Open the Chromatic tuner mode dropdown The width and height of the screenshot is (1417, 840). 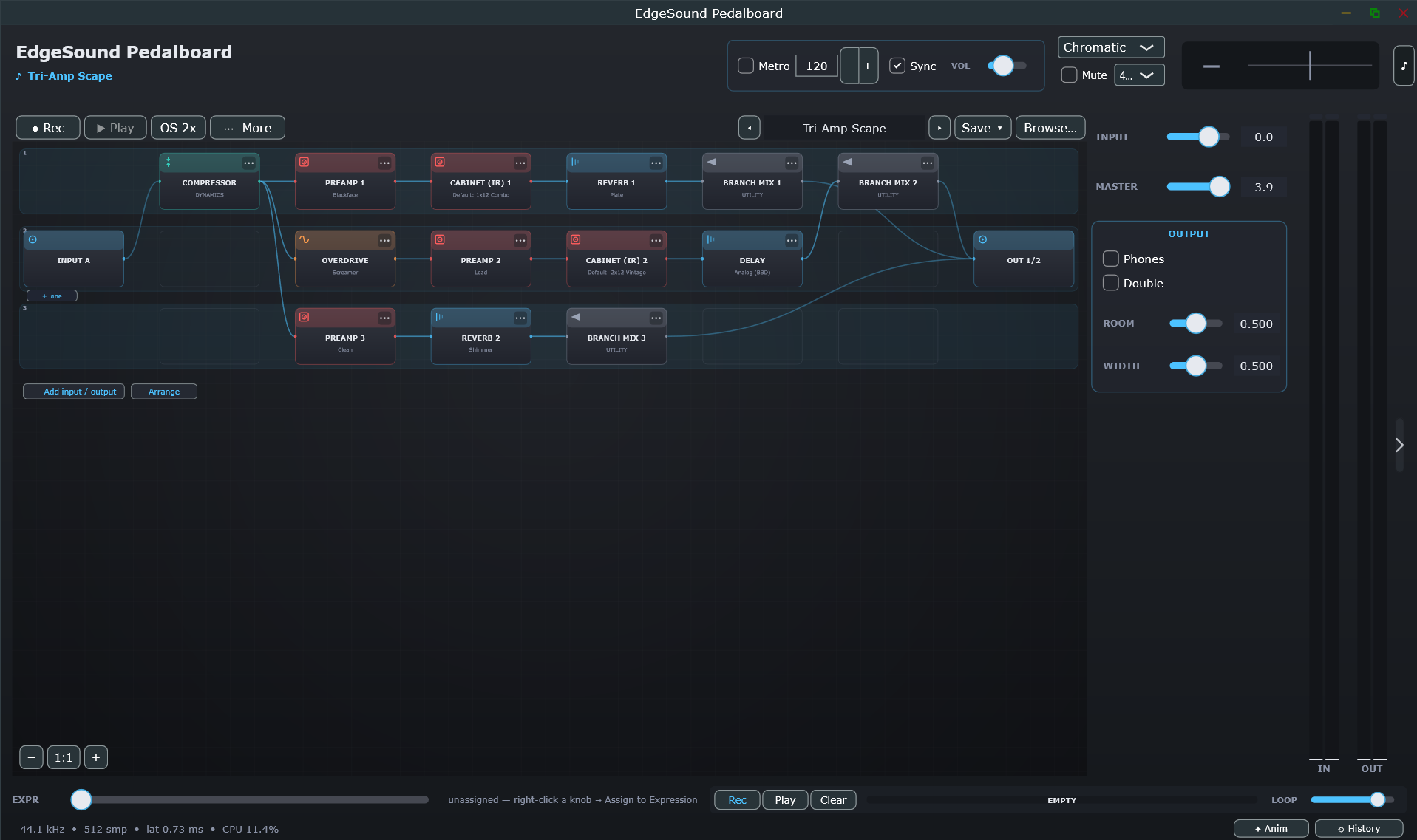(x=1111, y=47)
